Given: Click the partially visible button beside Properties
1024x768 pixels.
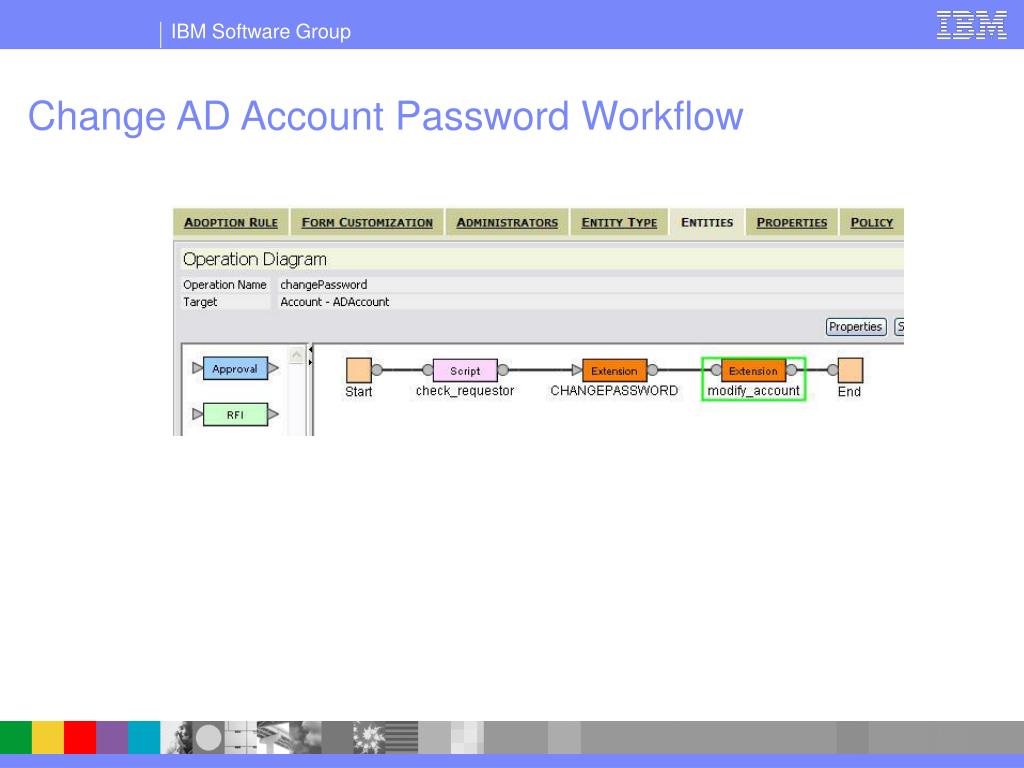Looking at the screenshot, I should click(x=899, y=327).
